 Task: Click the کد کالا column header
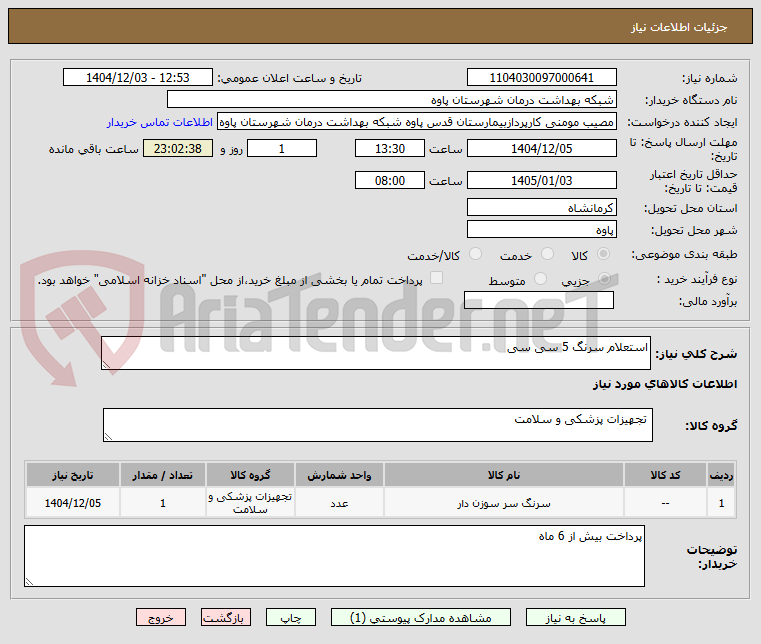pos(665,475)
